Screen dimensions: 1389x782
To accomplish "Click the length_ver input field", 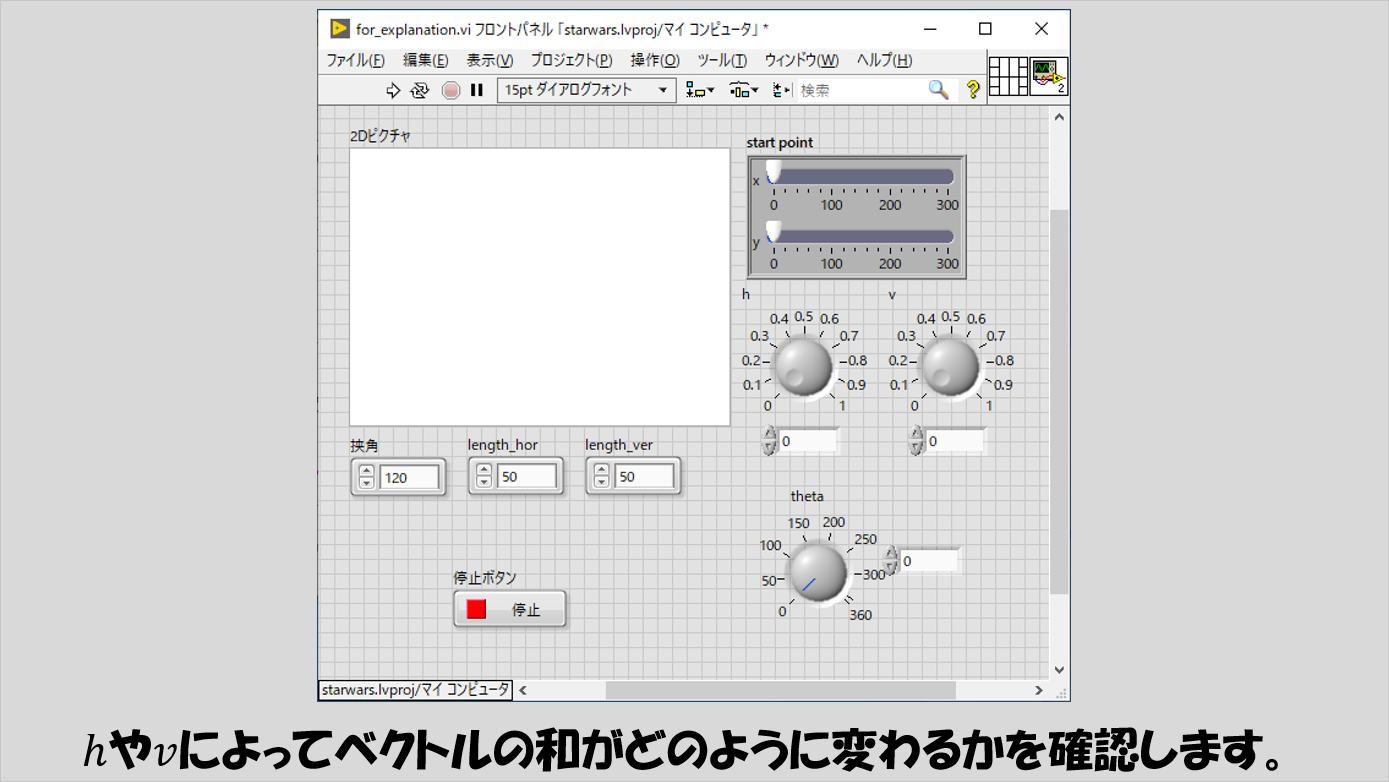I will 643,477.
